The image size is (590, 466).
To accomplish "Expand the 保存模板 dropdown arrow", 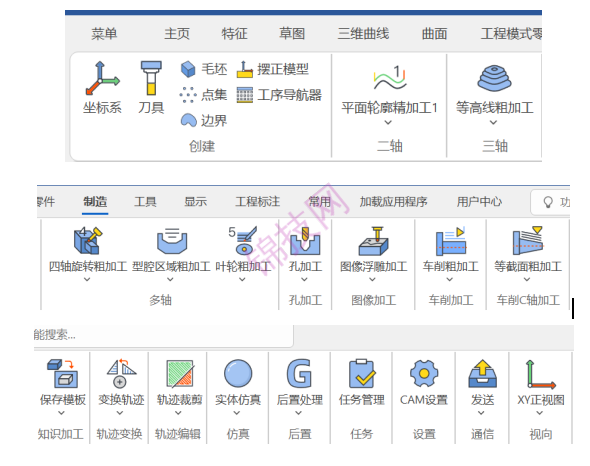I will pos(61,413).
